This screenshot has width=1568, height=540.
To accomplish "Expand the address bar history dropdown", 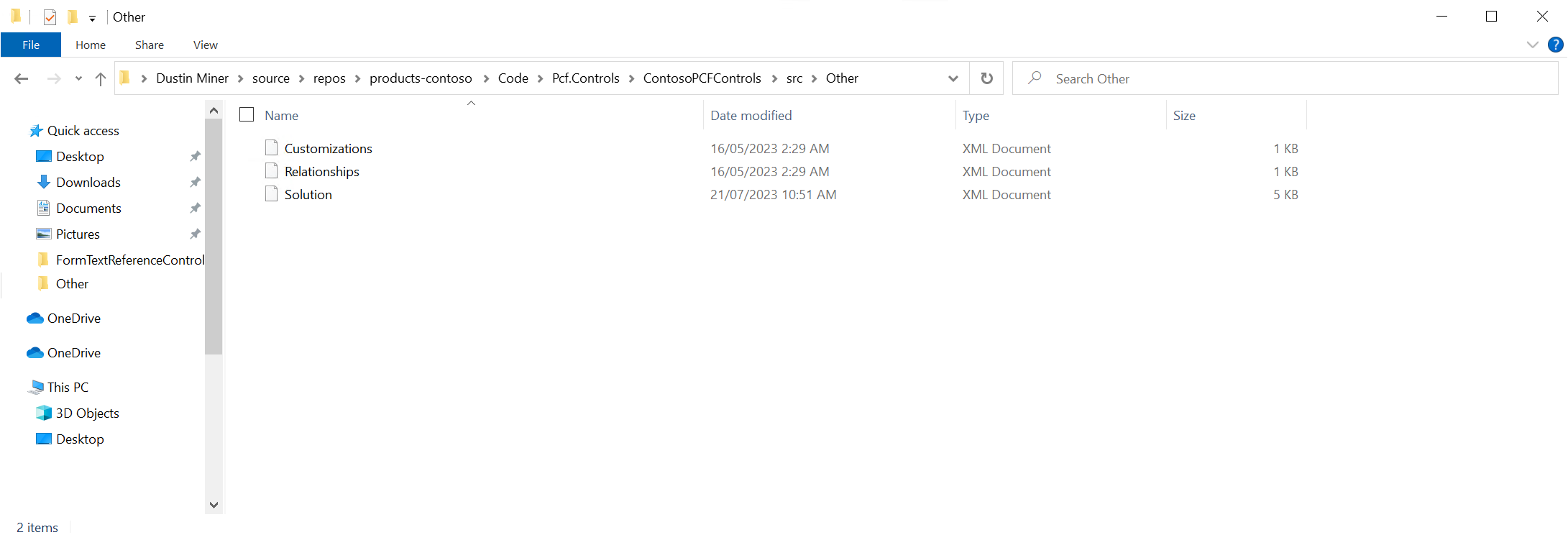I will coord(953,78).
